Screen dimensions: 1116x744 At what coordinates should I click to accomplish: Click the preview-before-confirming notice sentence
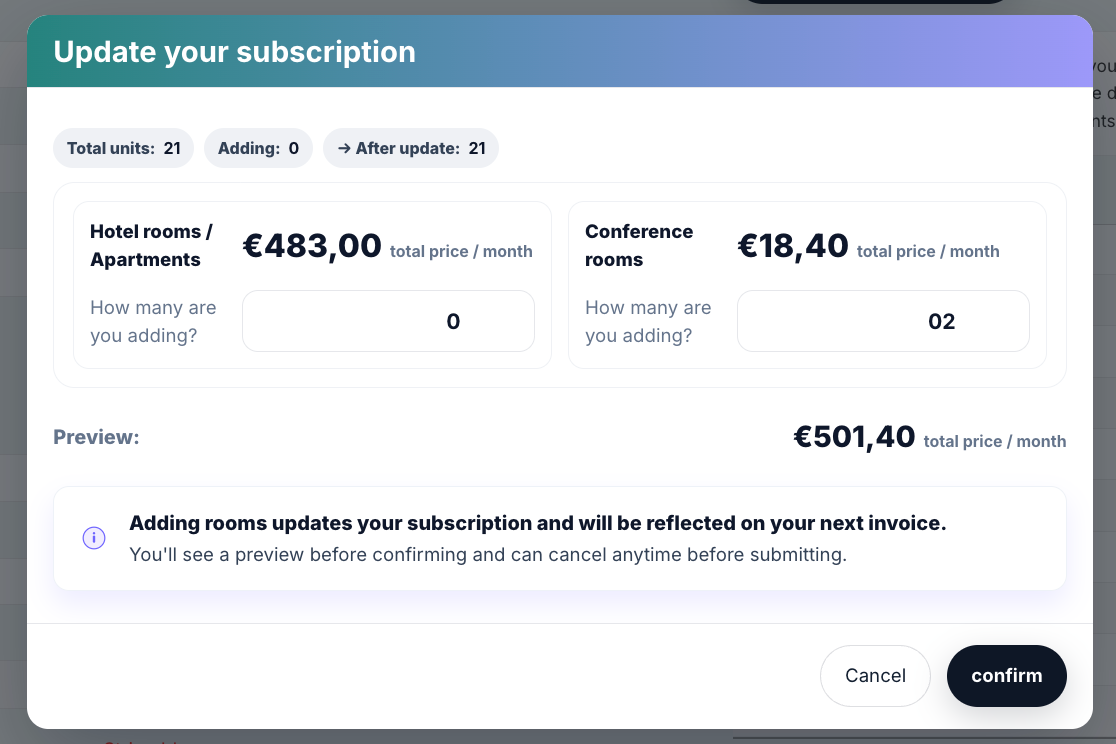(x=488, y=554)
